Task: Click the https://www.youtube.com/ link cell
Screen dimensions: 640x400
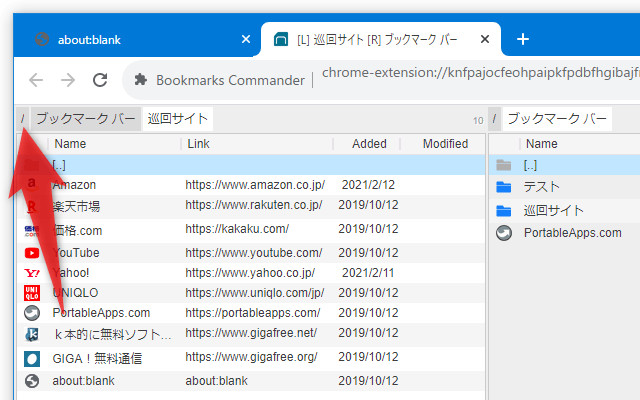Action: tap(254, 253)
